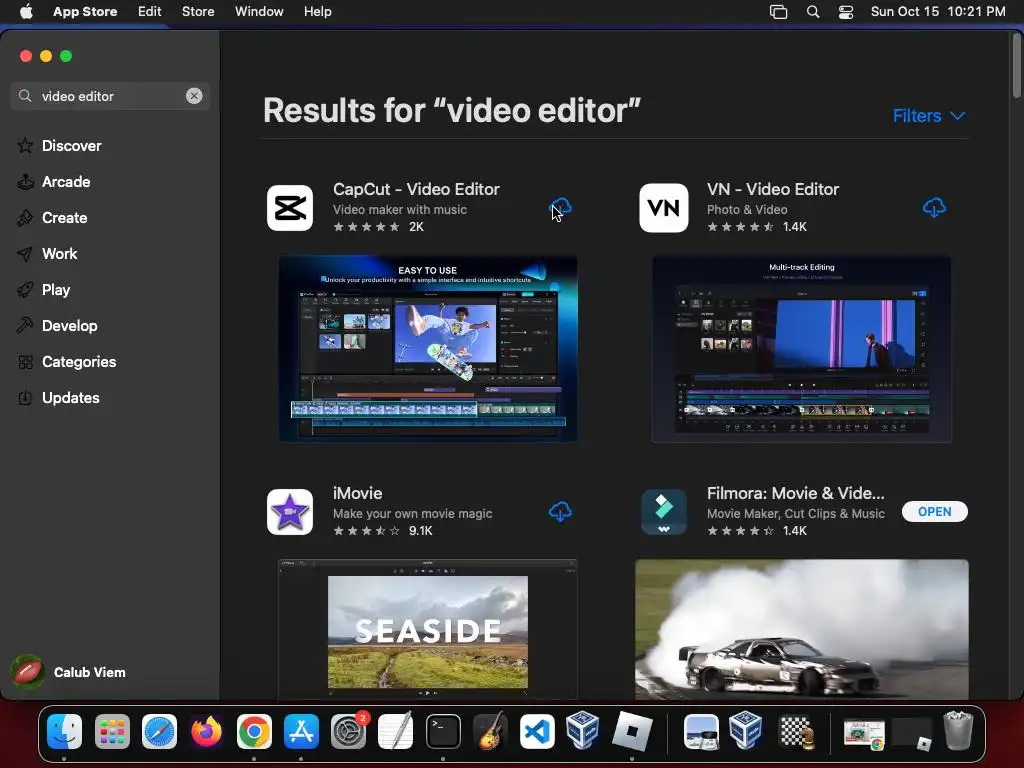Open the Filmora app with the OPEN button
This screenshot has height=768, width=1024.
(x=935, y=511)
